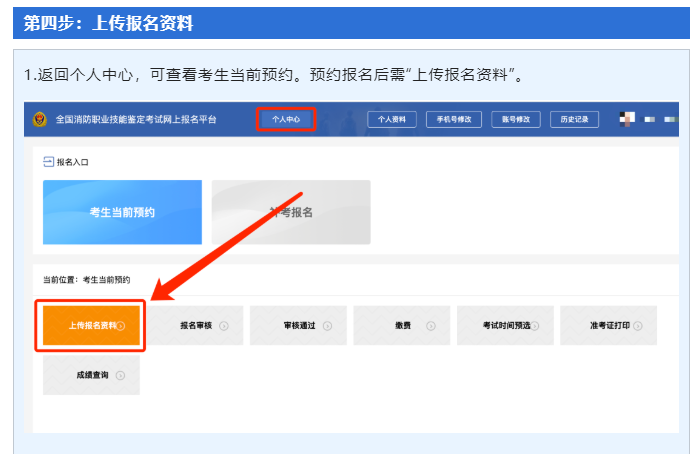Screen dimensions: 696x454
Task: Click arrow icon on 缴费 step
Action: (x=431, y=326)
